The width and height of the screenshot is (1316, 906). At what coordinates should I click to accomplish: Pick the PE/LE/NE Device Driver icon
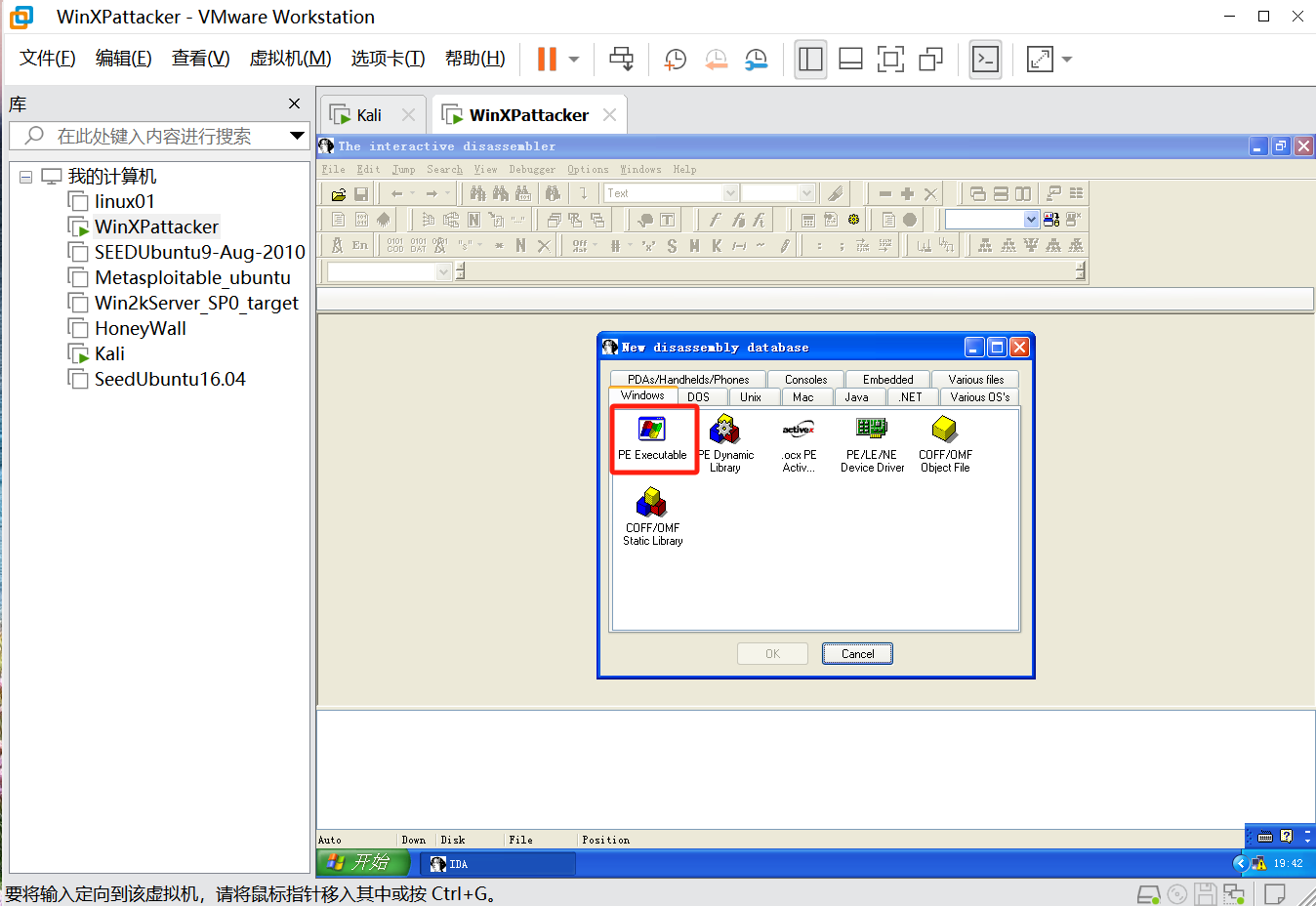(x=872, y=444)
